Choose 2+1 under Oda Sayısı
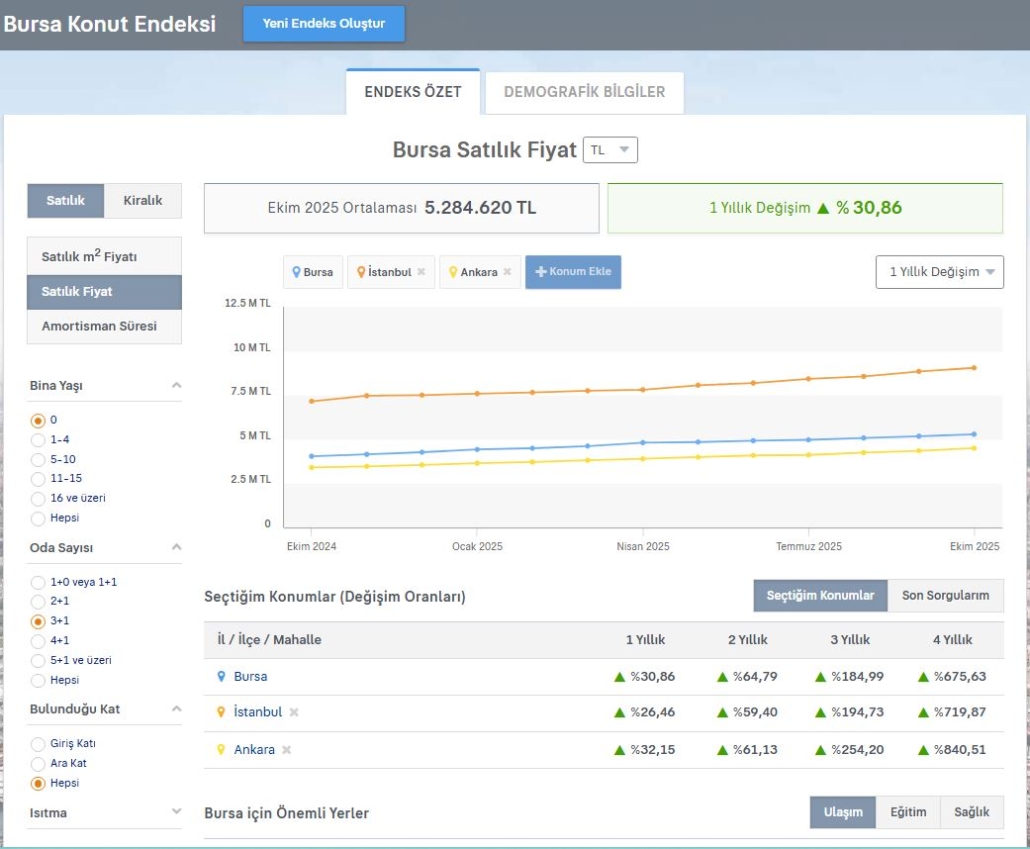This screenshot has width=1030, height=849. 38,601
